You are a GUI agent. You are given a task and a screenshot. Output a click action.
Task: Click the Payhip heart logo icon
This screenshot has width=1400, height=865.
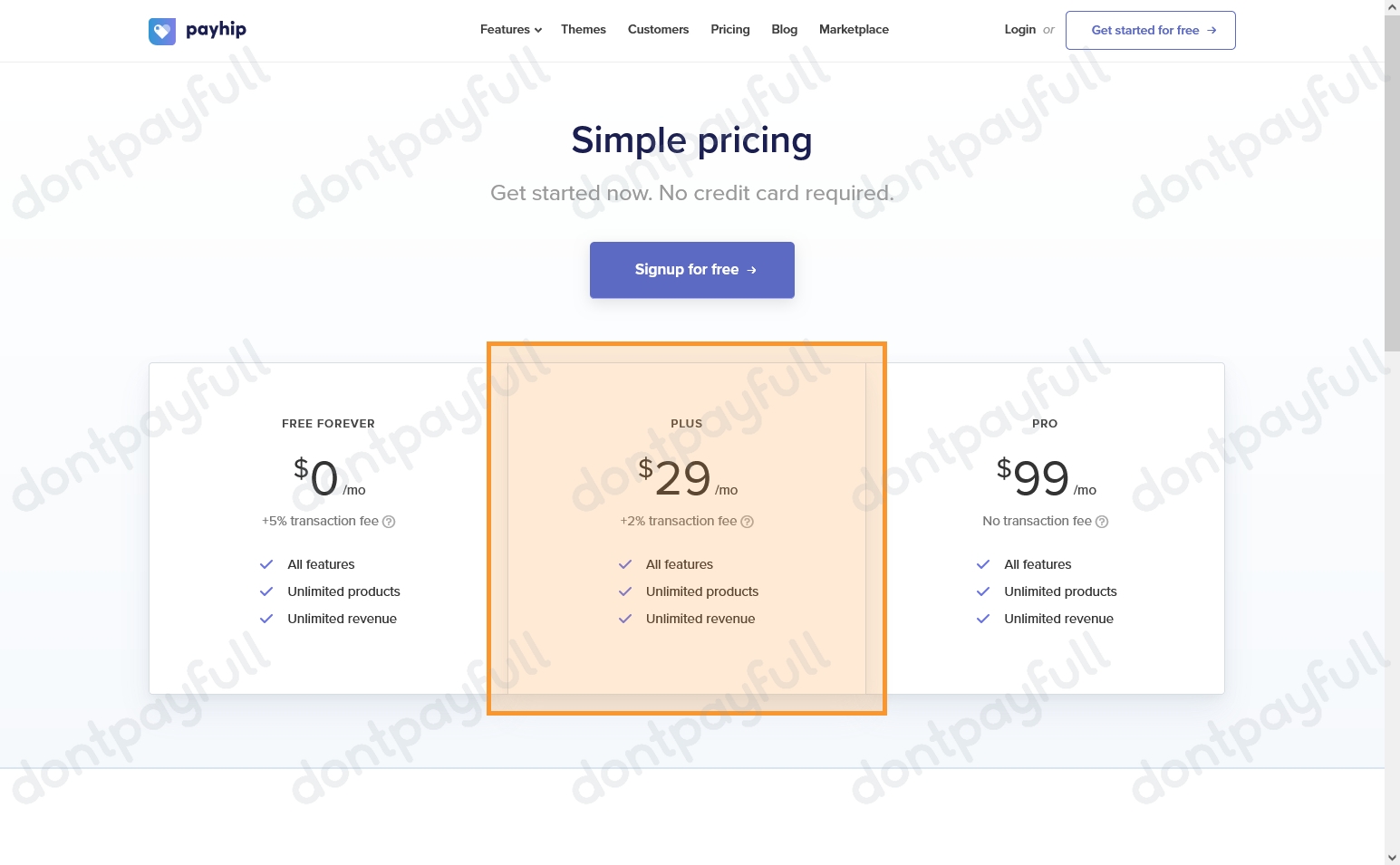pos(161,30)
